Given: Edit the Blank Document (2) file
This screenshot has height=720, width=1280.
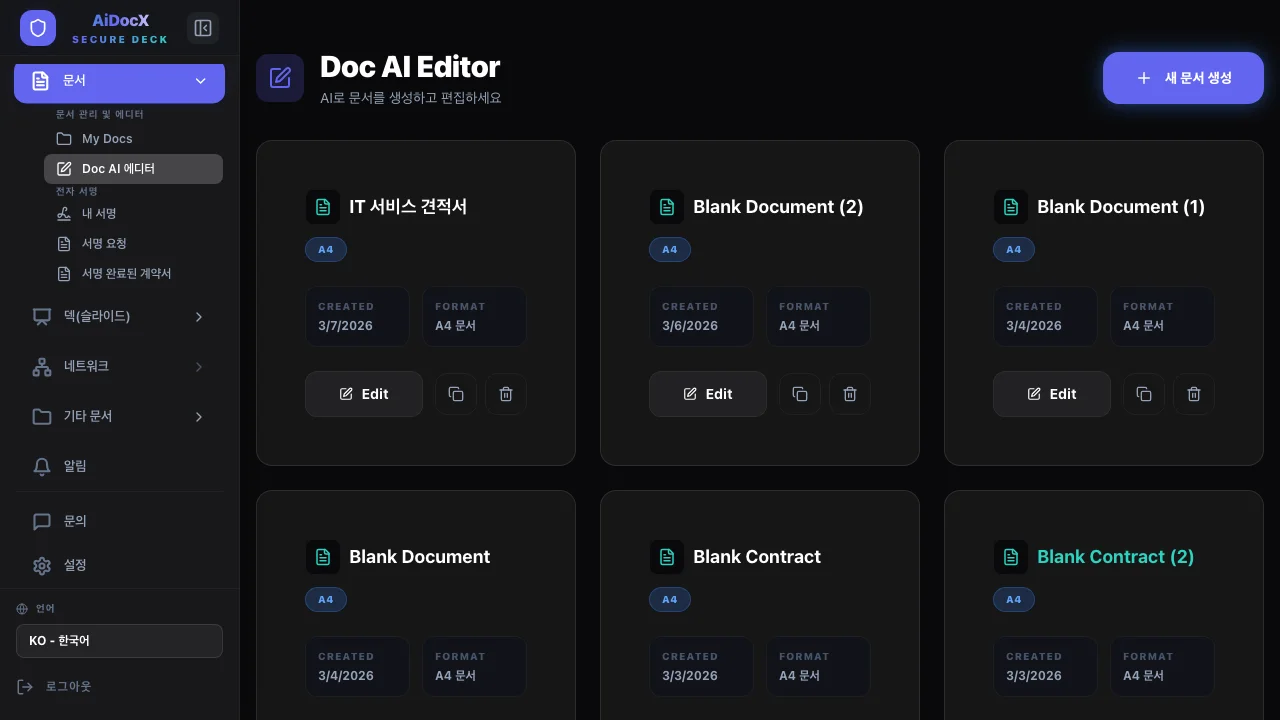Looking at the screenshot, I should pyautogui.click(x=707, y=394).
